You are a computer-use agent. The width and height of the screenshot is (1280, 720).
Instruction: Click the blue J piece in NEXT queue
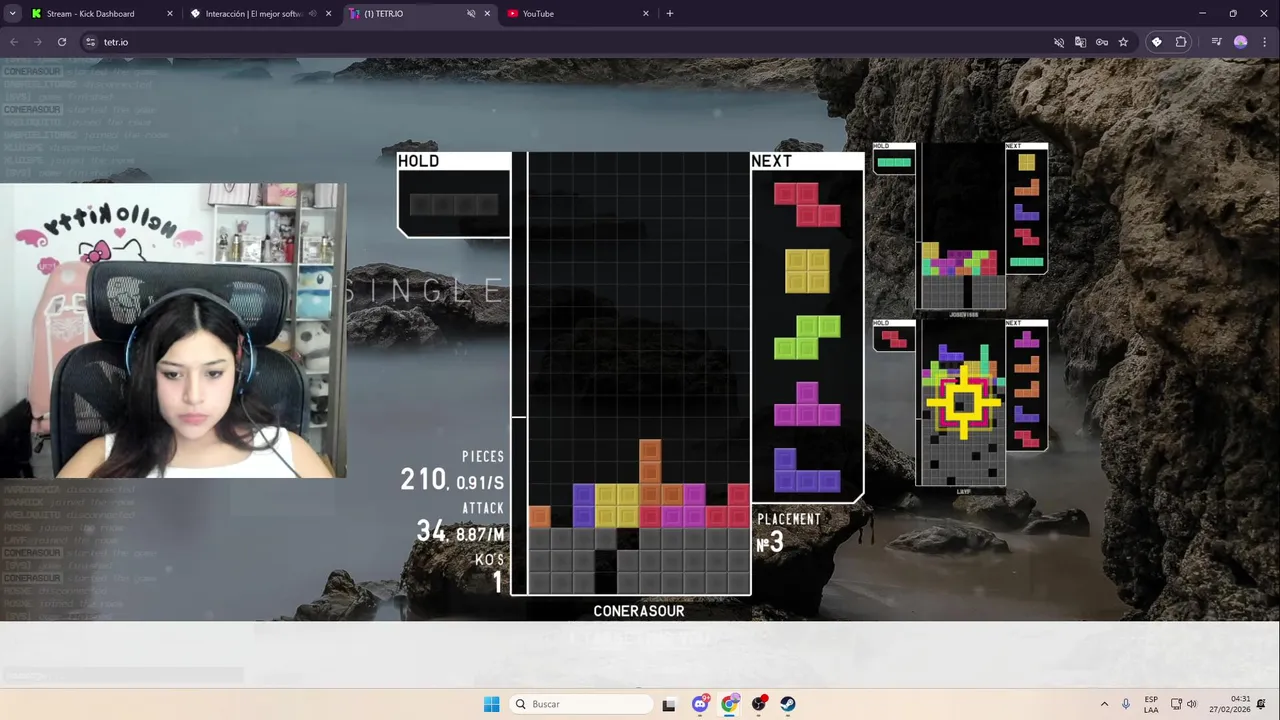pyautogui.click(x=807, y=470)
